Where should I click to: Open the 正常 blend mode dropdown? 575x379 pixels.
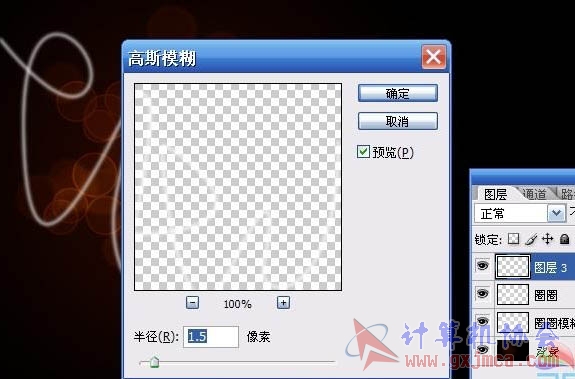coord(556,213)
